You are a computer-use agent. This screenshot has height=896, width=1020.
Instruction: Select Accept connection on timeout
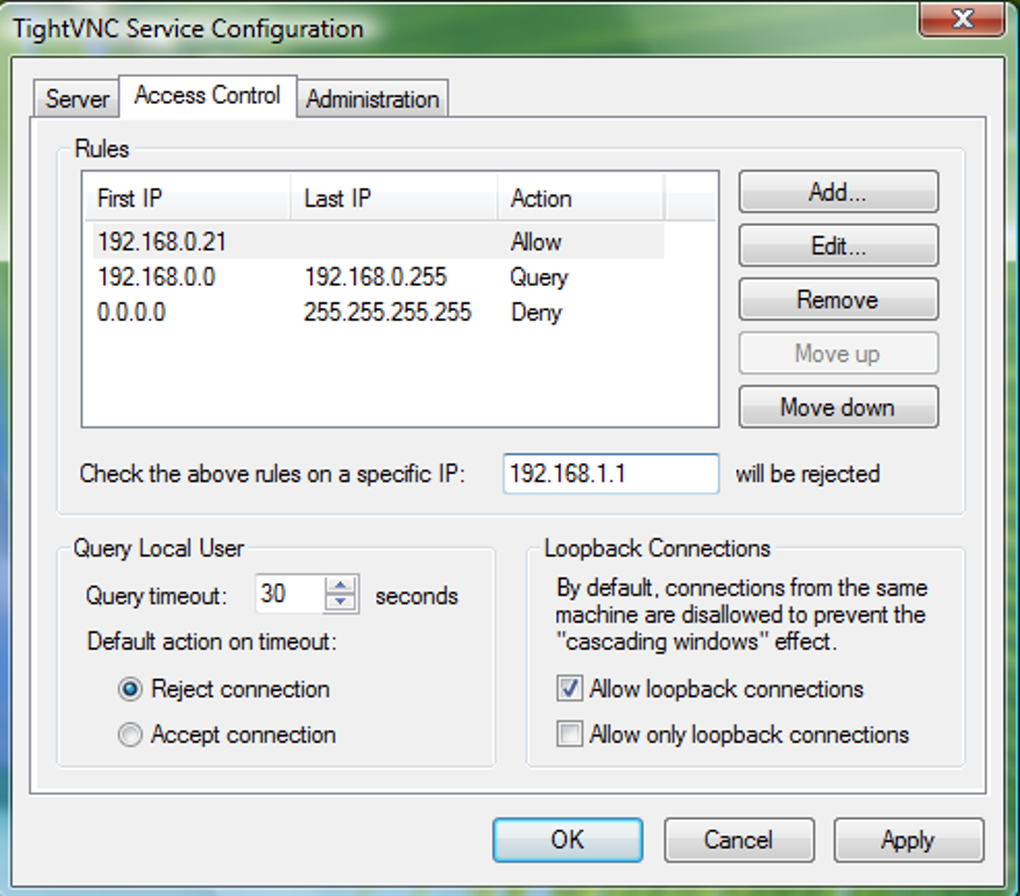129,735
